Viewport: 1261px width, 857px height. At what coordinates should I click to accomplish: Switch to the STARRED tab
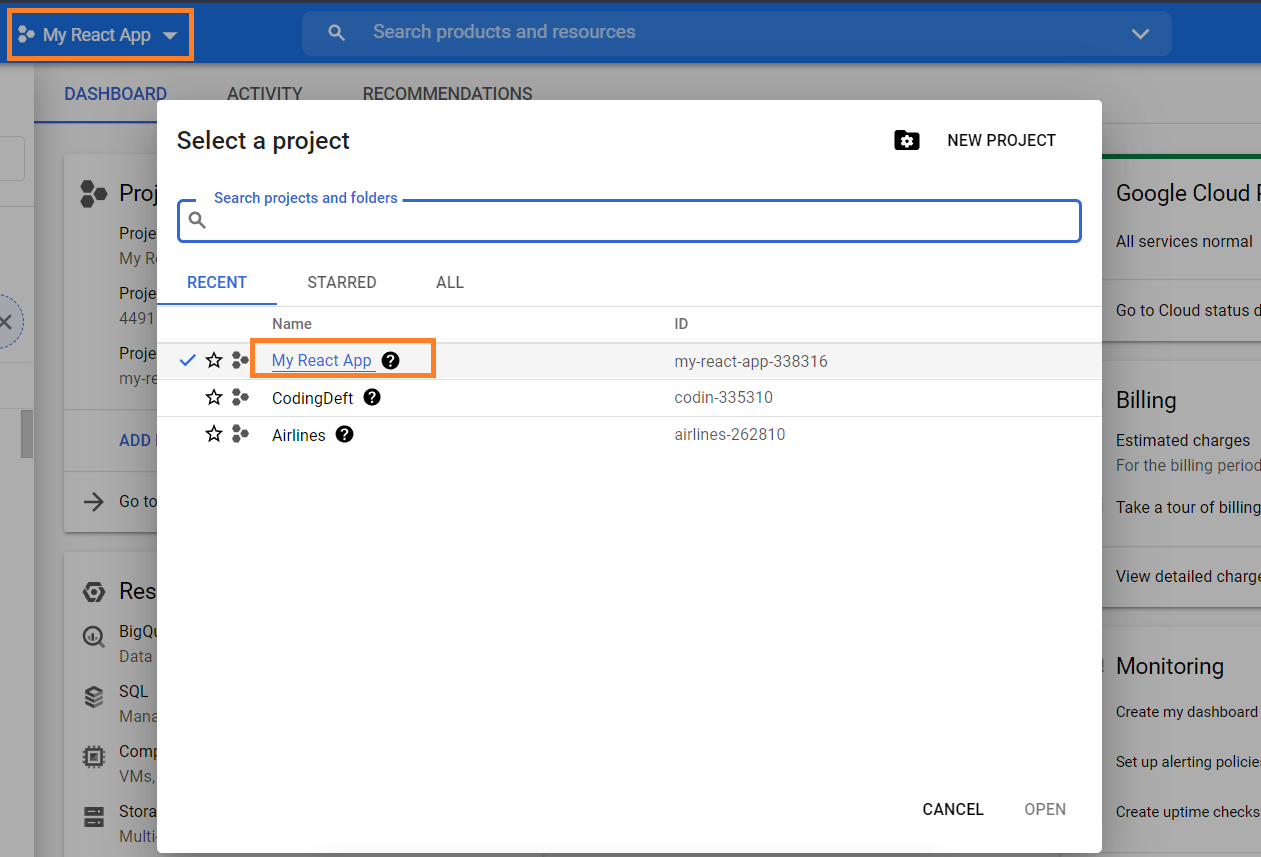(342, 282)
